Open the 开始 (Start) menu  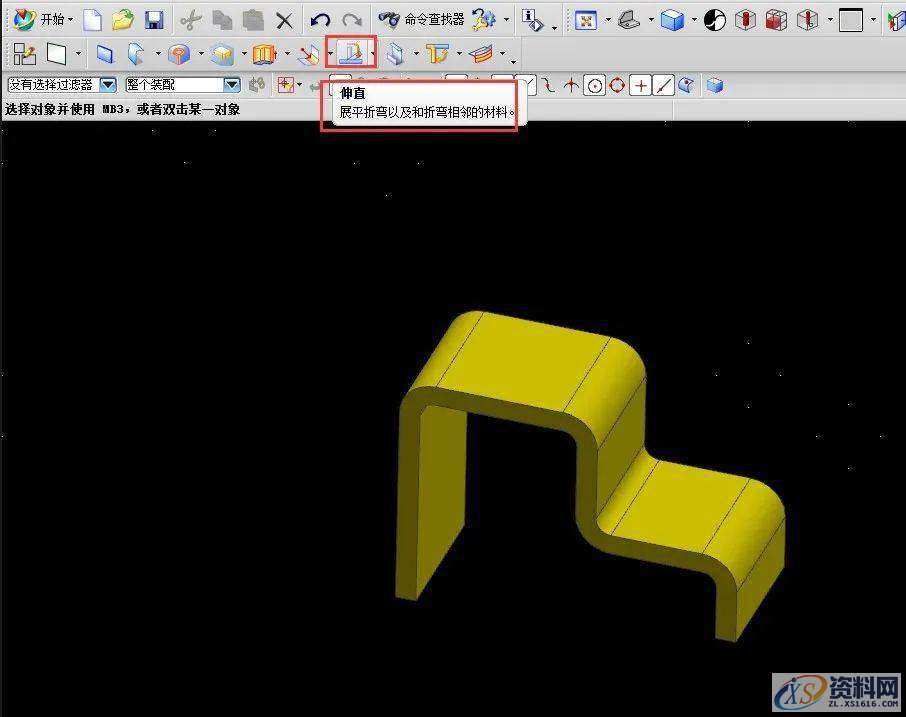click(x=44, y=20)
